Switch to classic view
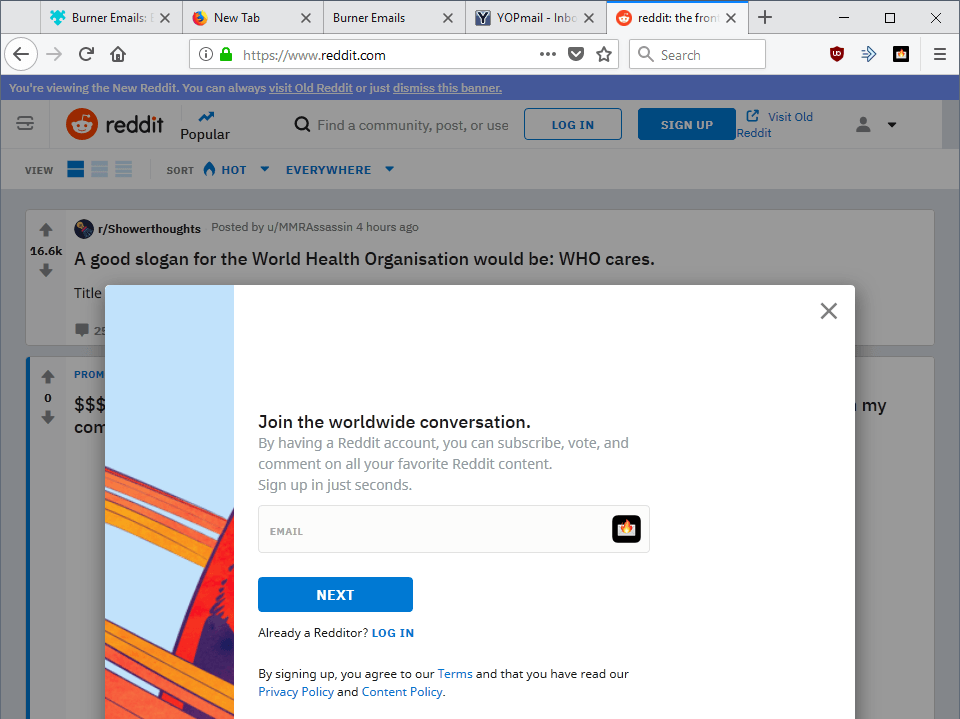This screenshot has width=960, height=719. 99,169
